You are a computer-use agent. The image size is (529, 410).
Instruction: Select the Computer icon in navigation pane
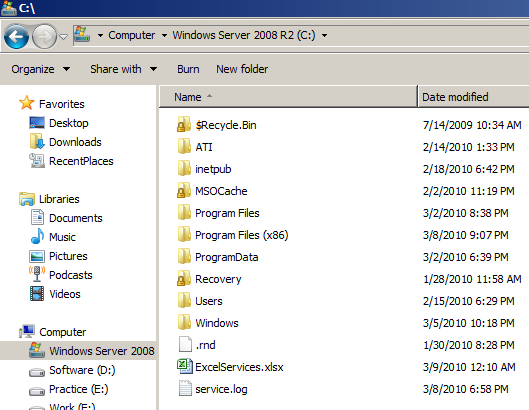(27, 331)
